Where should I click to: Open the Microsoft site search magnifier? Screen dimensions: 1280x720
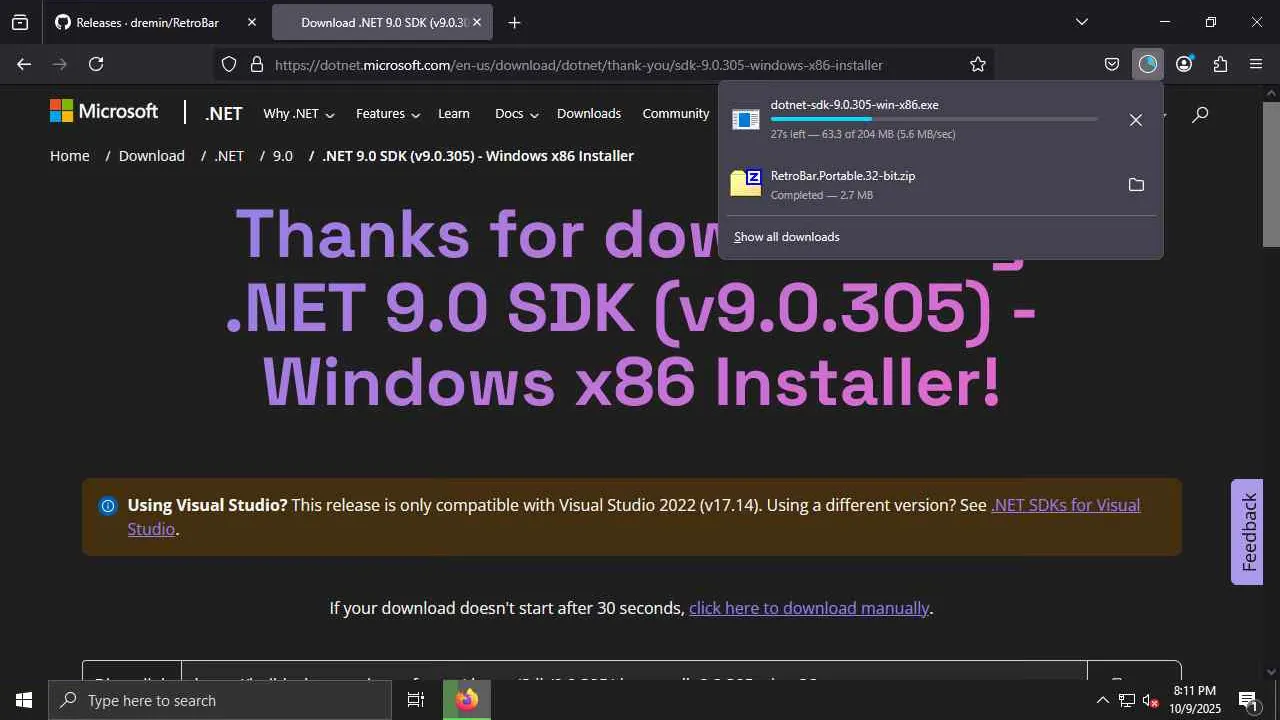(x=1200, y=114)
